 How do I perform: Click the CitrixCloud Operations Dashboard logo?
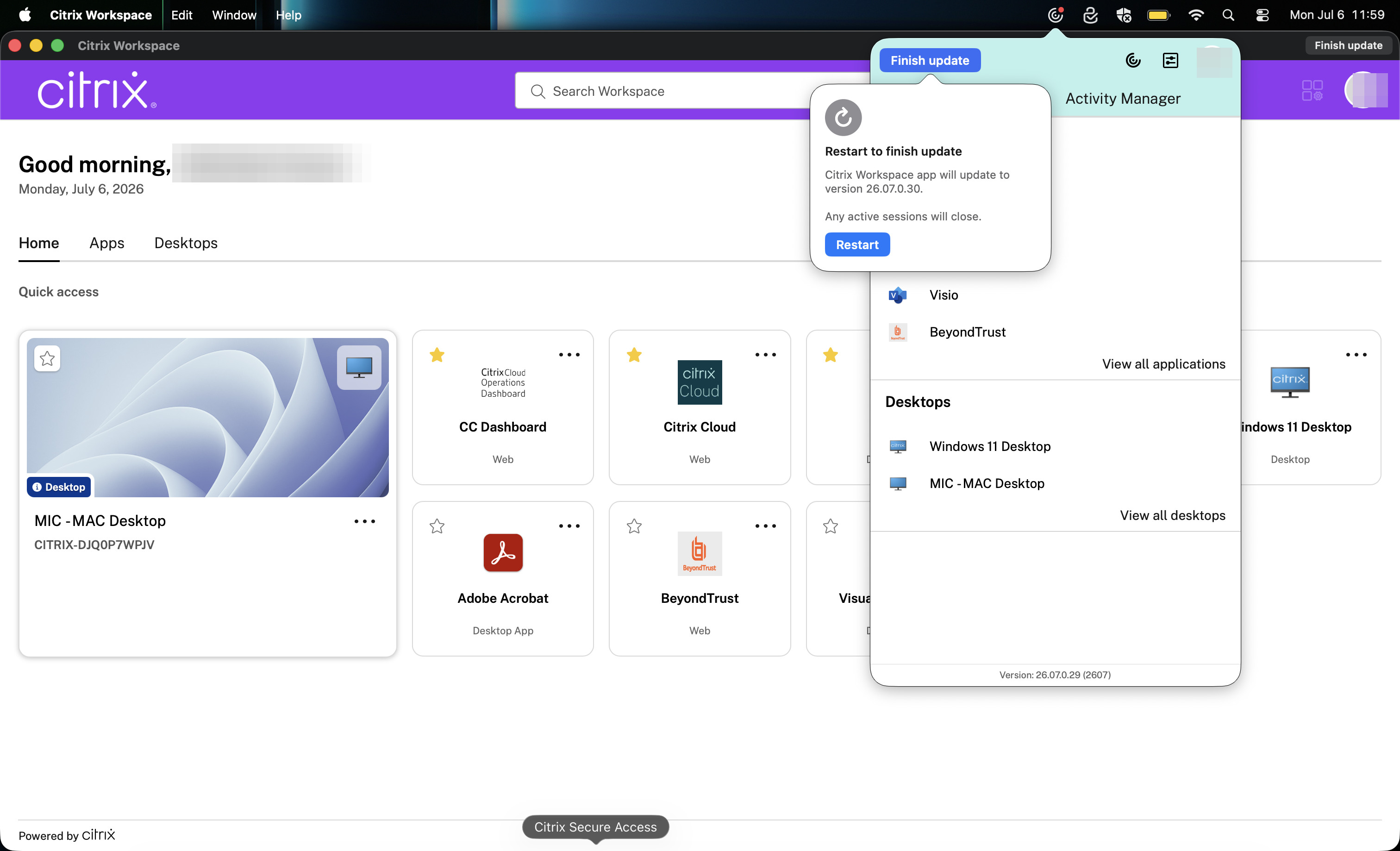tap(503, 382)
